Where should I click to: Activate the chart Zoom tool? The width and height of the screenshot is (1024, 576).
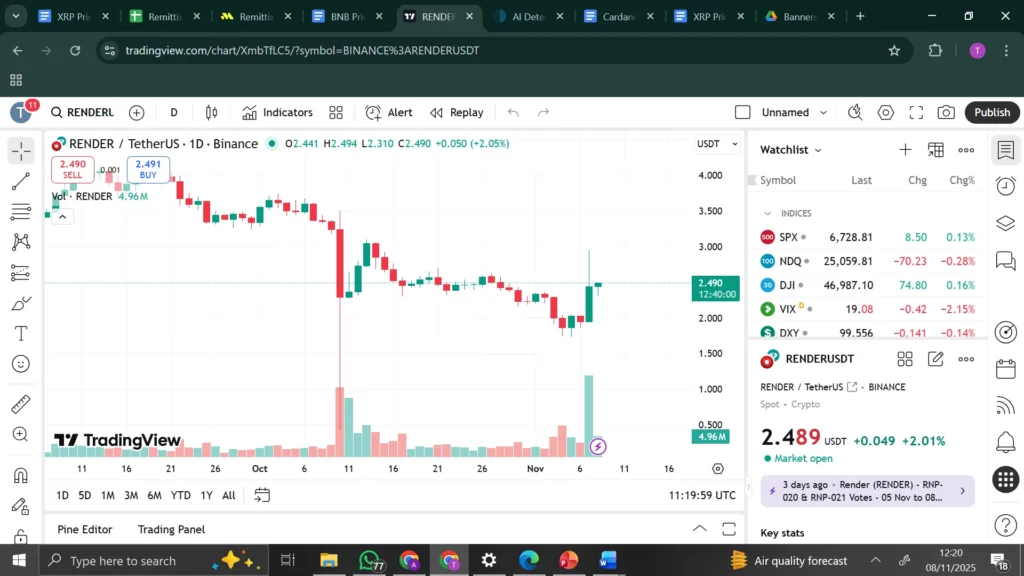(x=21, y=434)
